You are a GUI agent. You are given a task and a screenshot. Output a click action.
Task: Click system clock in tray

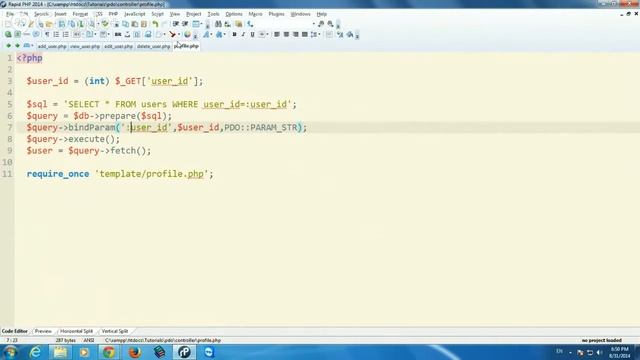coord(620,352)
